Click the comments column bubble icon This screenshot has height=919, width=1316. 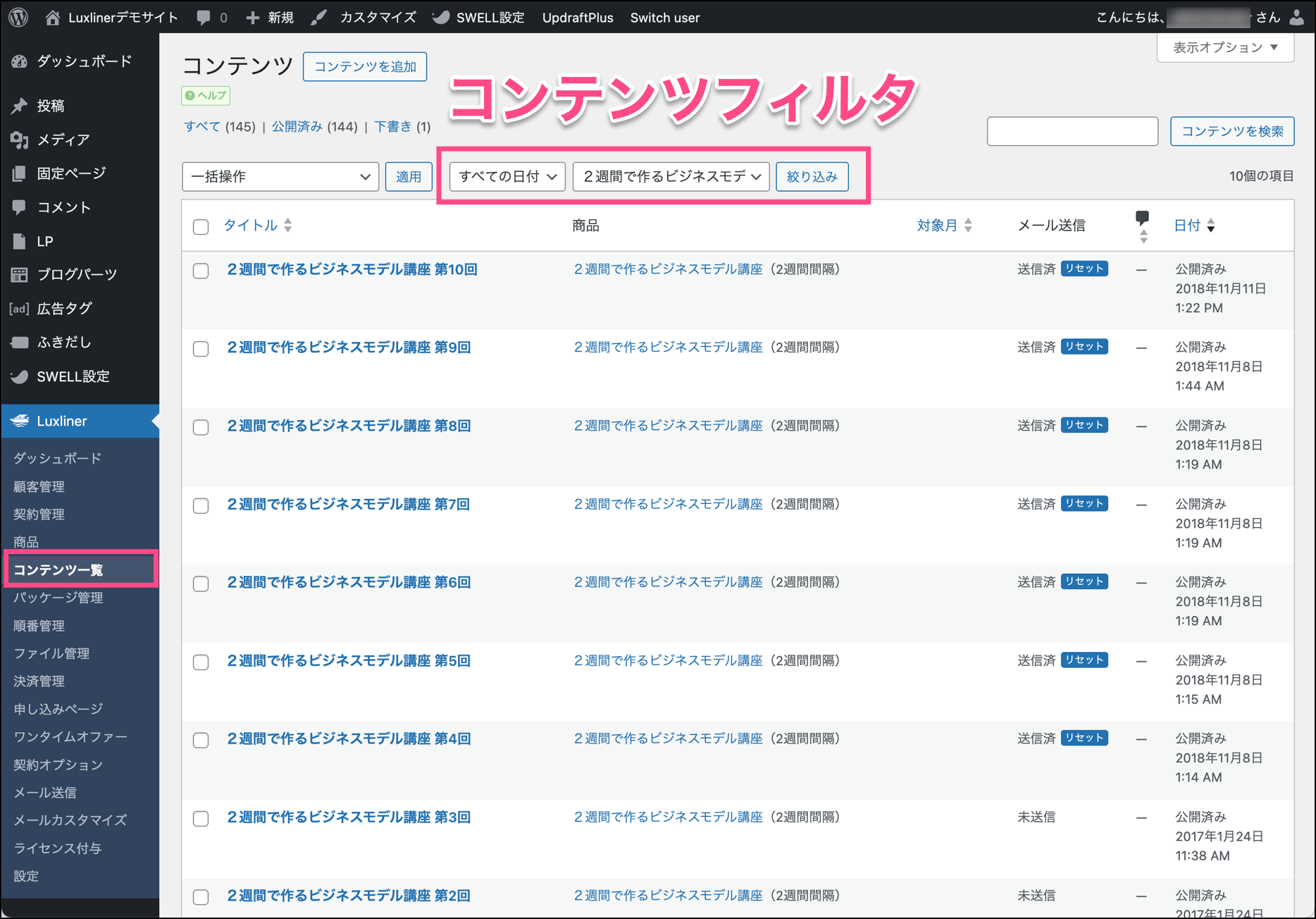tap(1142, 218)
